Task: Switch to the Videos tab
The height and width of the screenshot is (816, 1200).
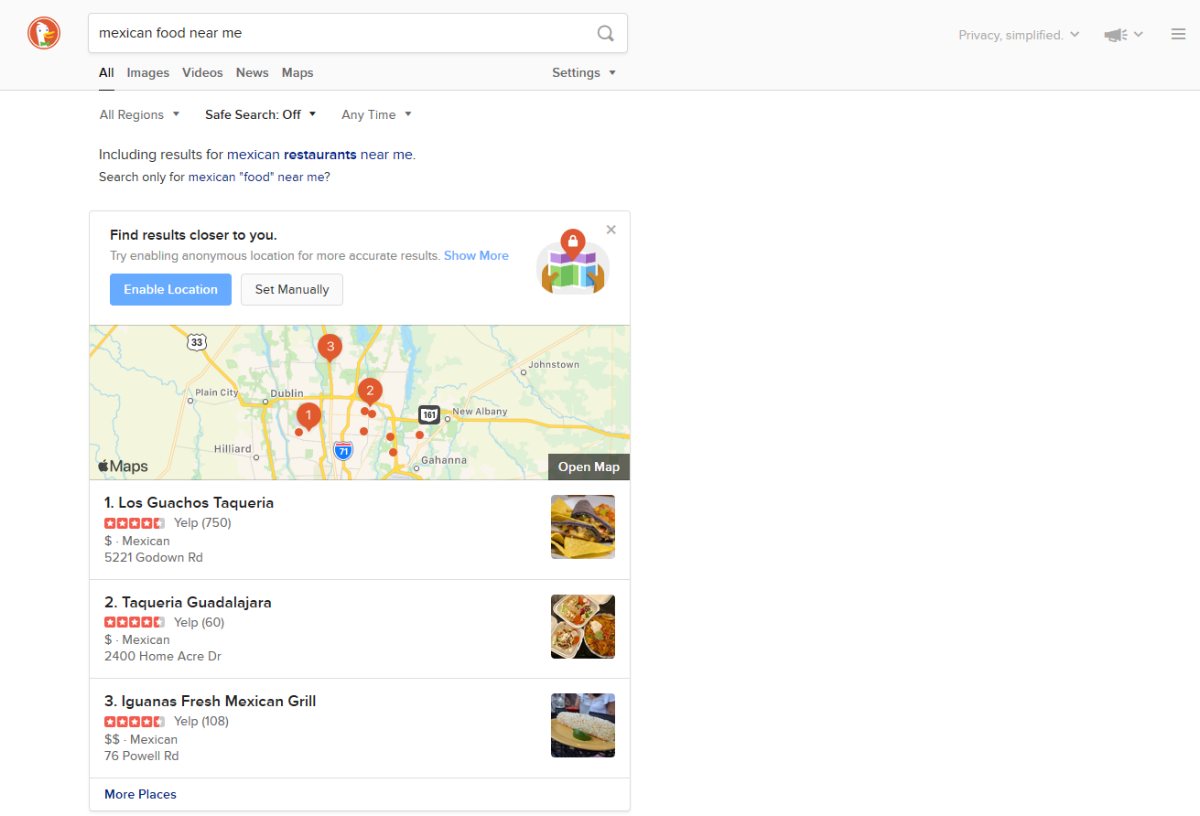Action: click(x=203, y=73)
